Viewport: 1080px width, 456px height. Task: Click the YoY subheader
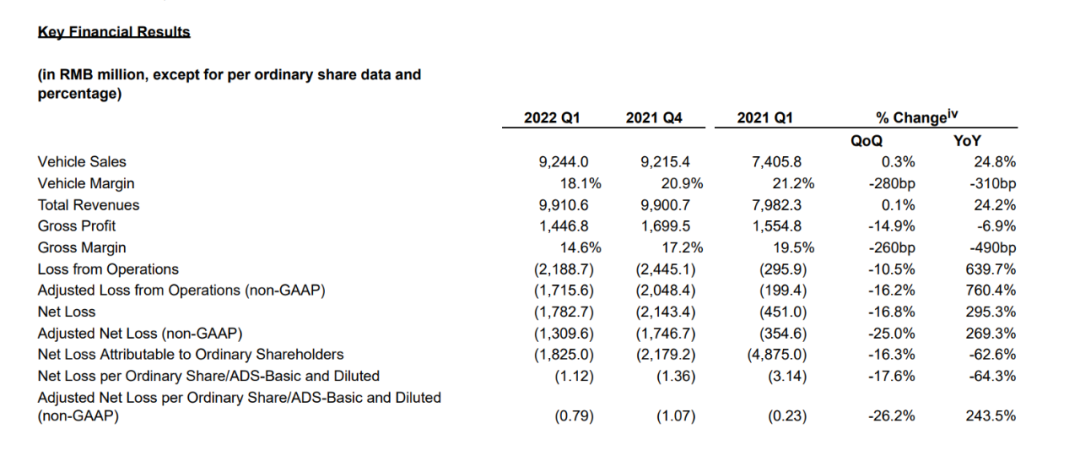pos(967,141)
